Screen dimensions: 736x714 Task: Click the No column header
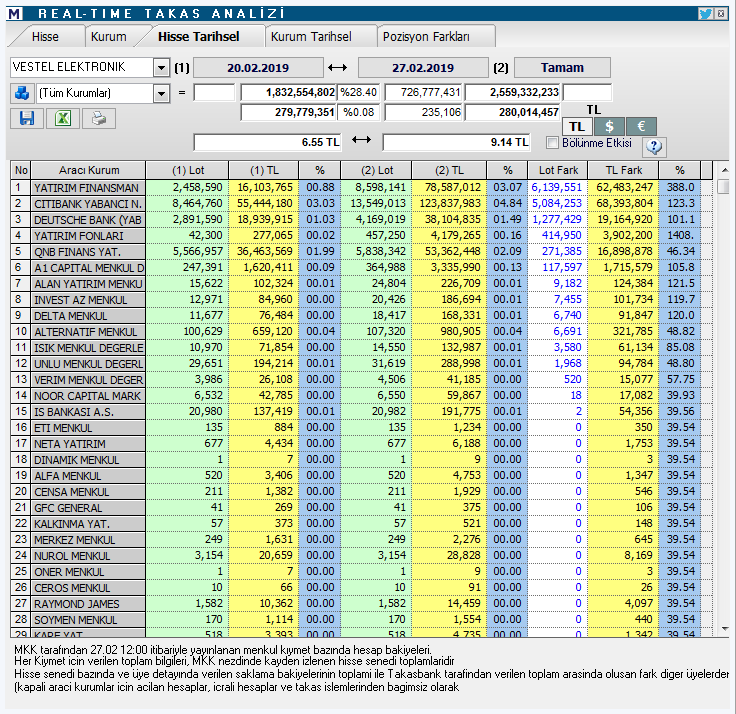(21, 170)
